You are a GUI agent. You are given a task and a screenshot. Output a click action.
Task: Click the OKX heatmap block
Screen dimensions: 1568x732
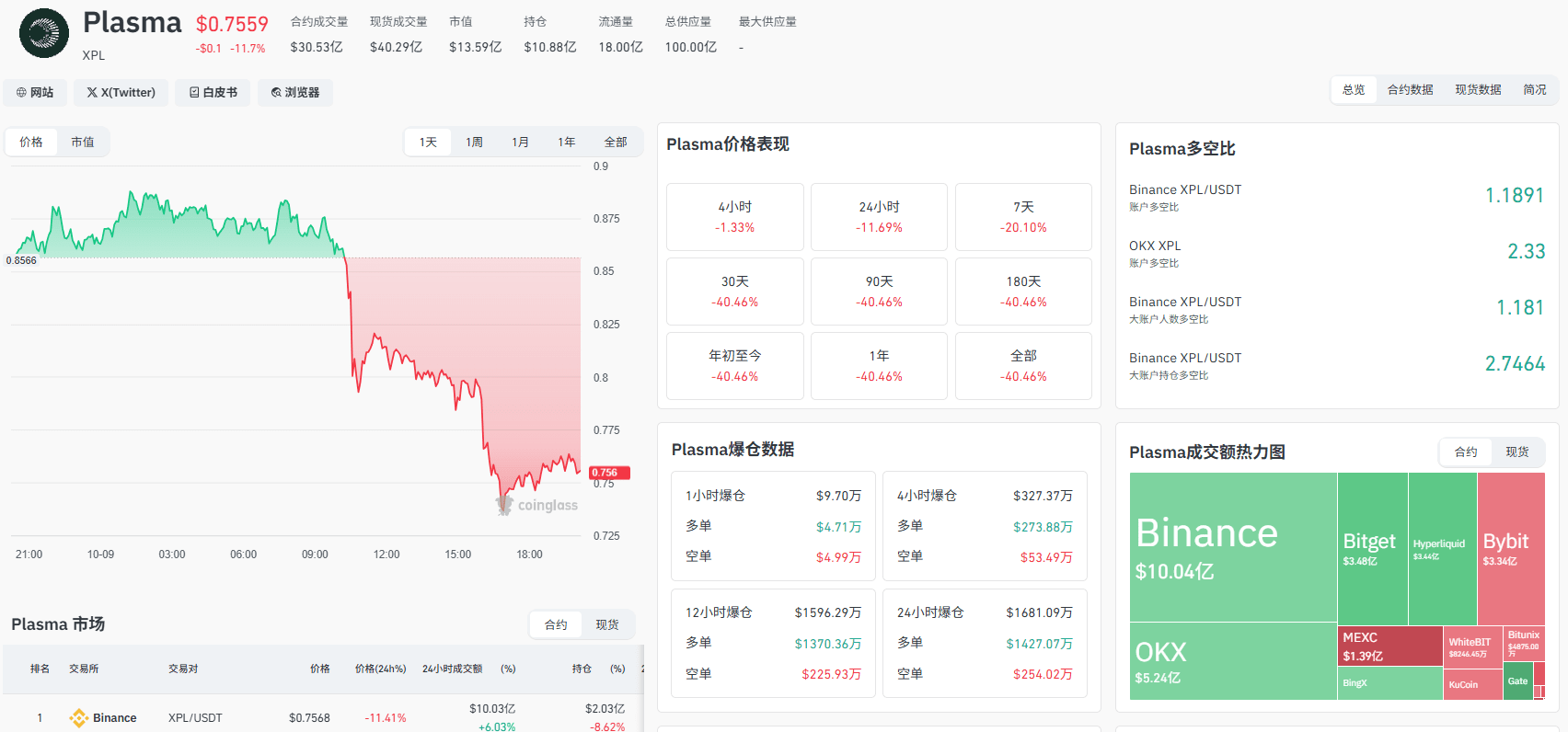[x=1233, y=661]
